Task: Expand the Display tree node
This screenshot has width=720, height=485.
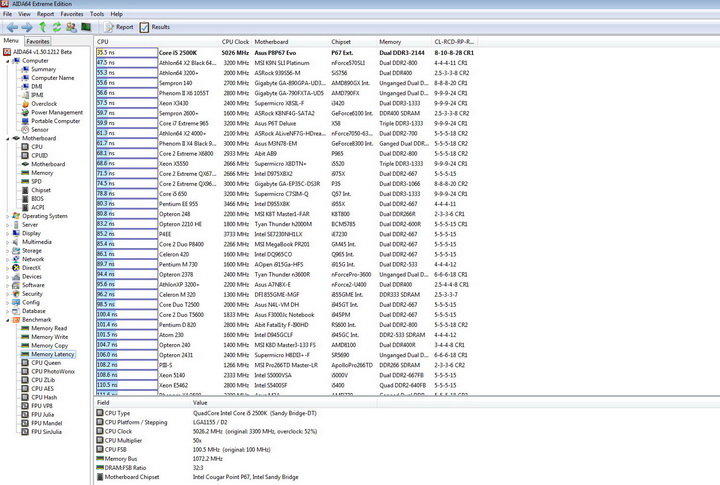Action: pyautogui.click(x=7, y=233)
